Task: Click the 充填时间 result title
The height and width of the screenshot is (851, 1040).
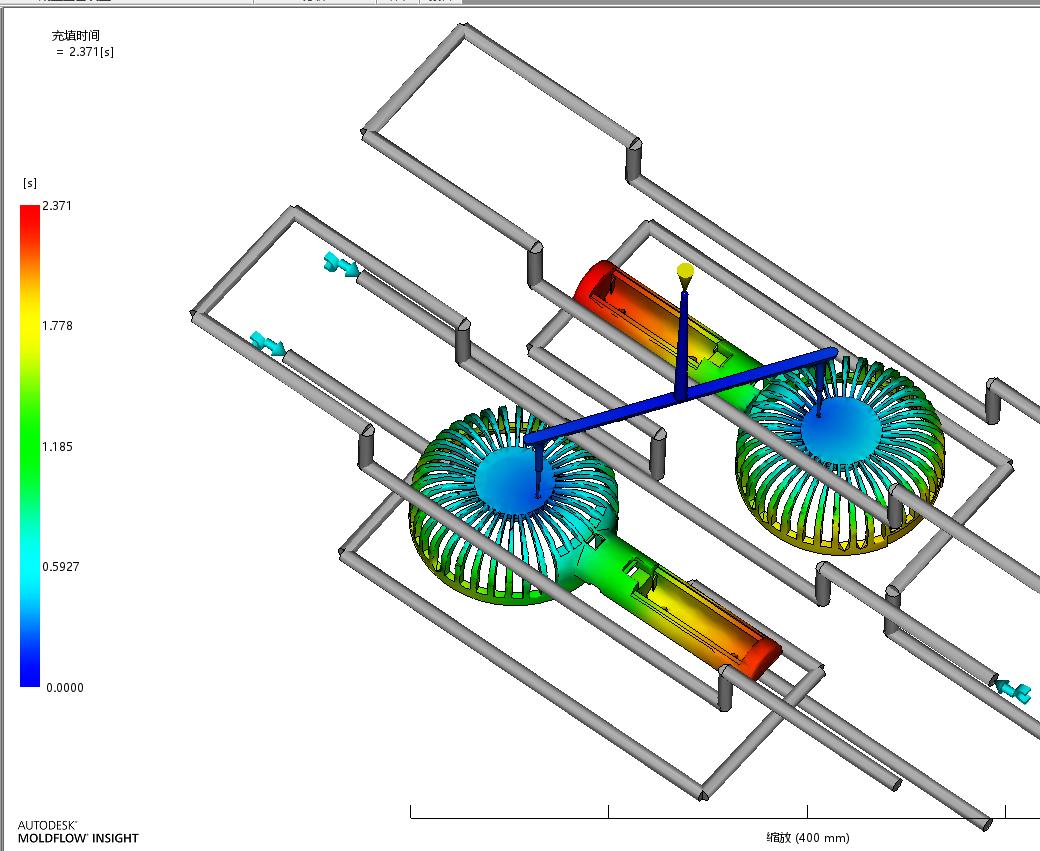Action: [x=76, y=36]
